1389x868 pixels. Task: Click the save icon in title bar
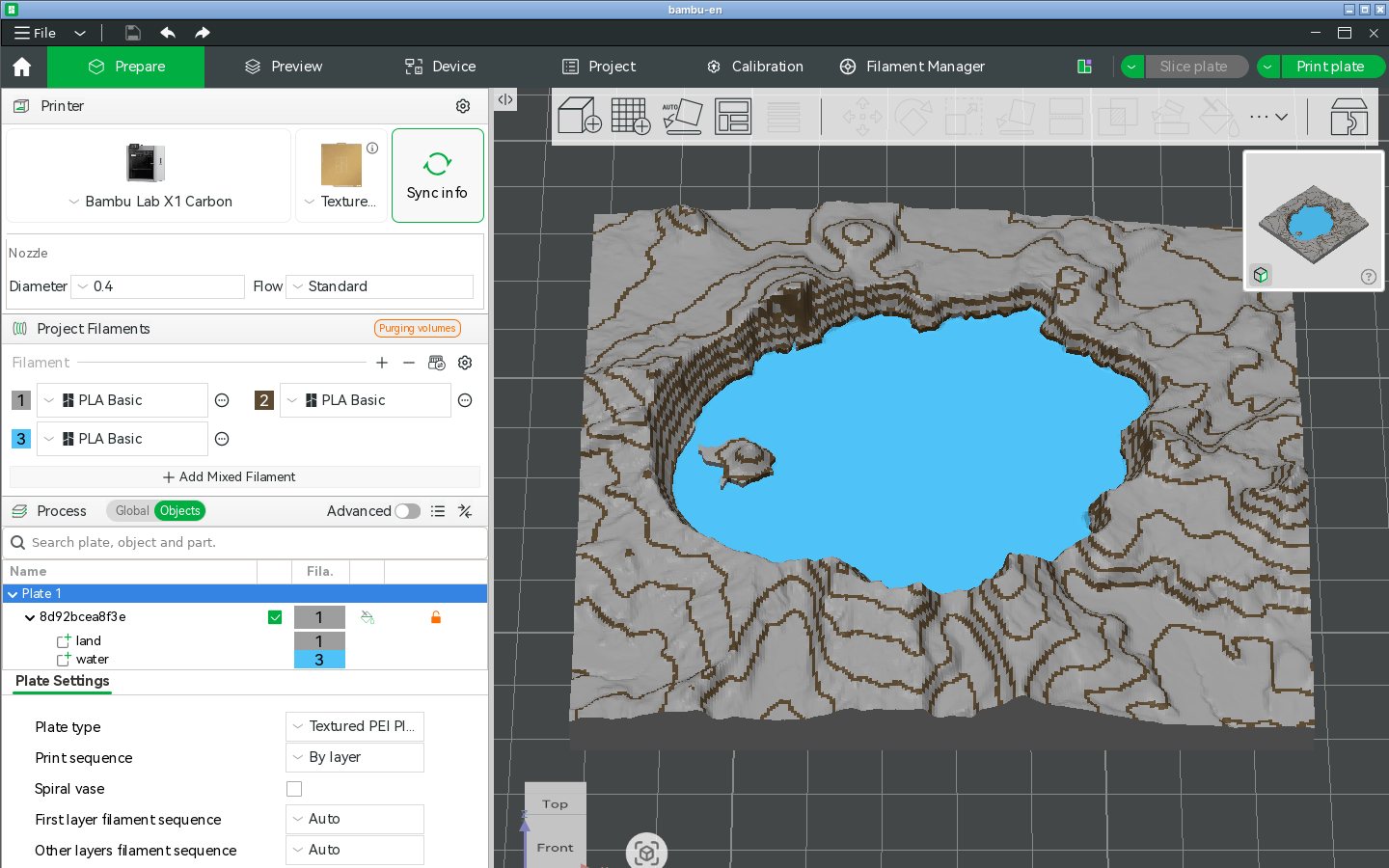coord(133,33)
